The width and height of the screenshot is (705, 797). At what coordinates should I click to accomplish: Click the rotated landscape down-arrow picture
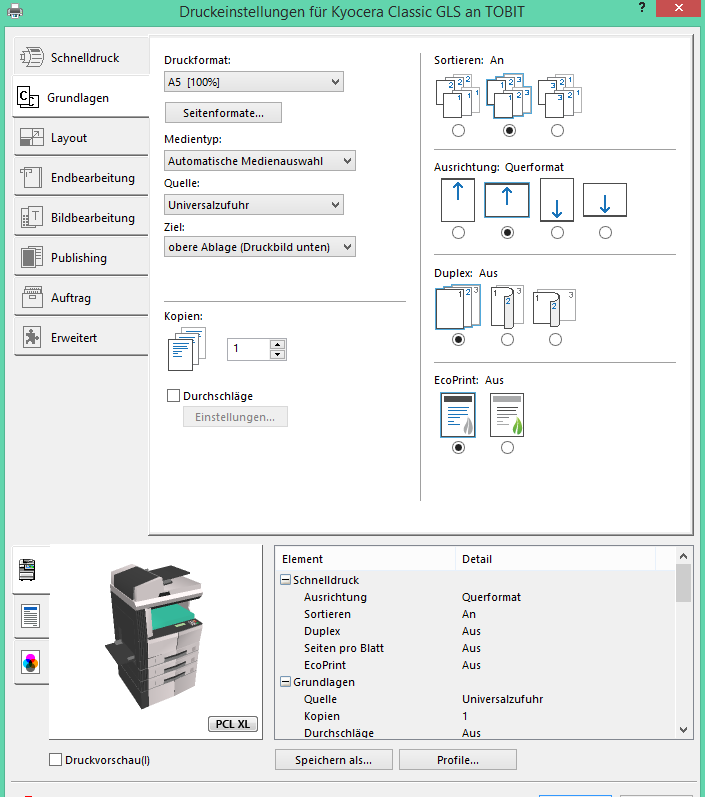pyautogui.click(x=605, y=200)
